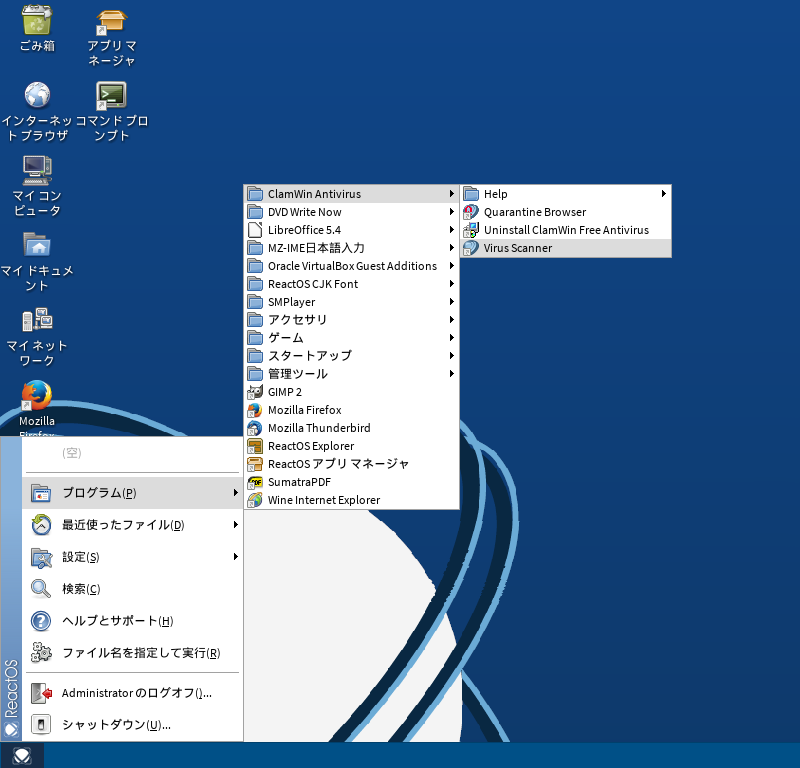Click the シャットダウン power icon
This screenshot has height=768, width=800.
[x=41, y=725]
